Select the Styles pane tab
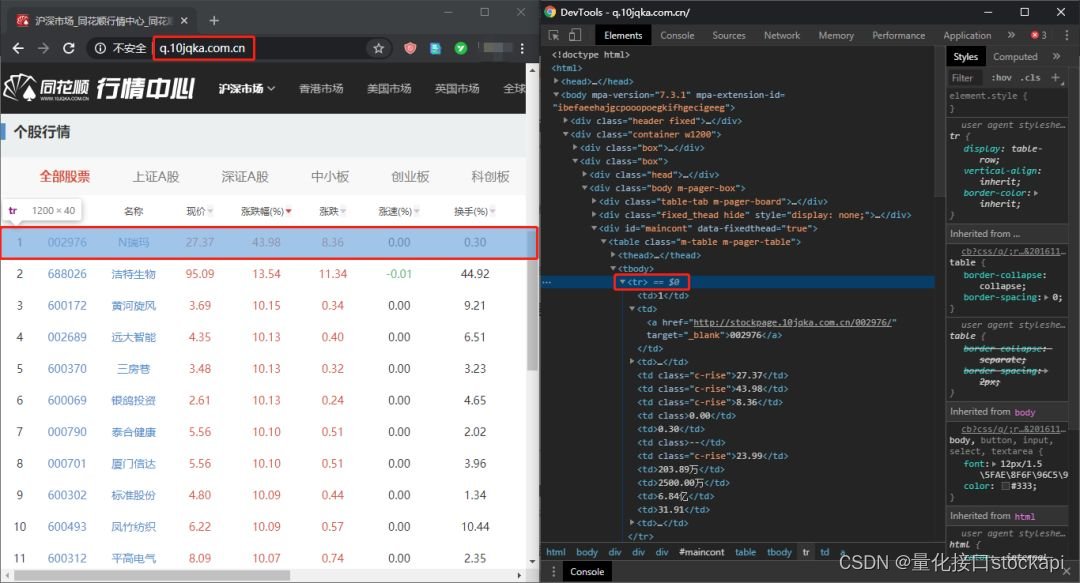This screenshot has height=583, width=1080. 965,57
